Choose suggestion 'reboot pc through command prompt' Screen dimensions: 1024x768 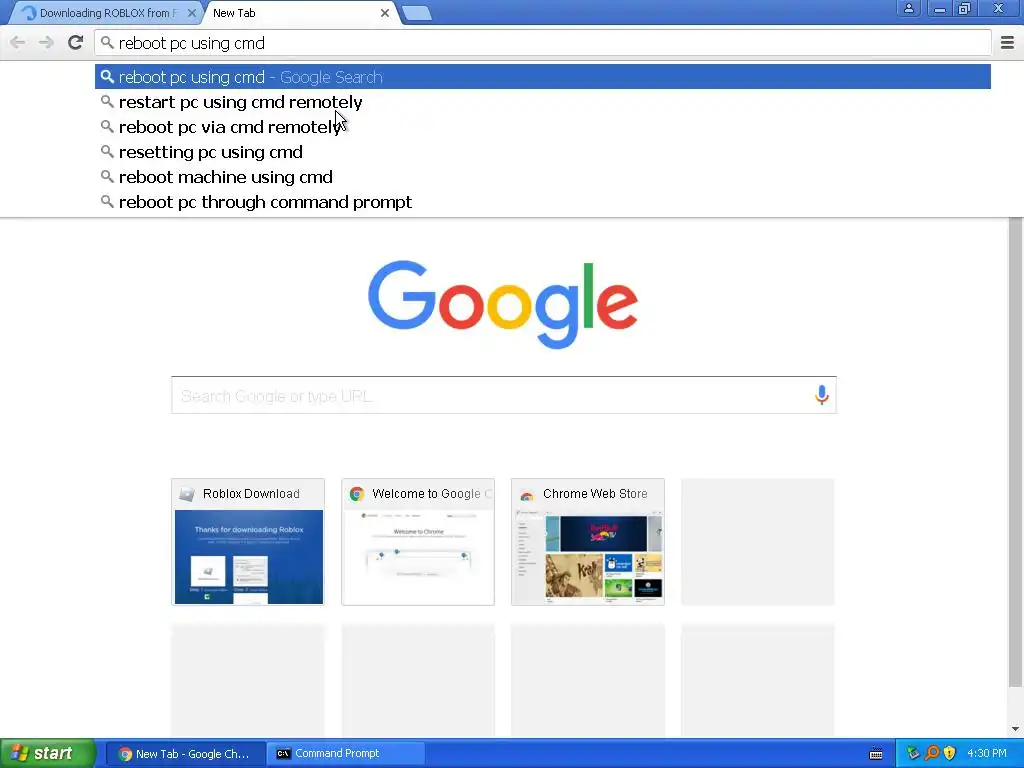543,202
